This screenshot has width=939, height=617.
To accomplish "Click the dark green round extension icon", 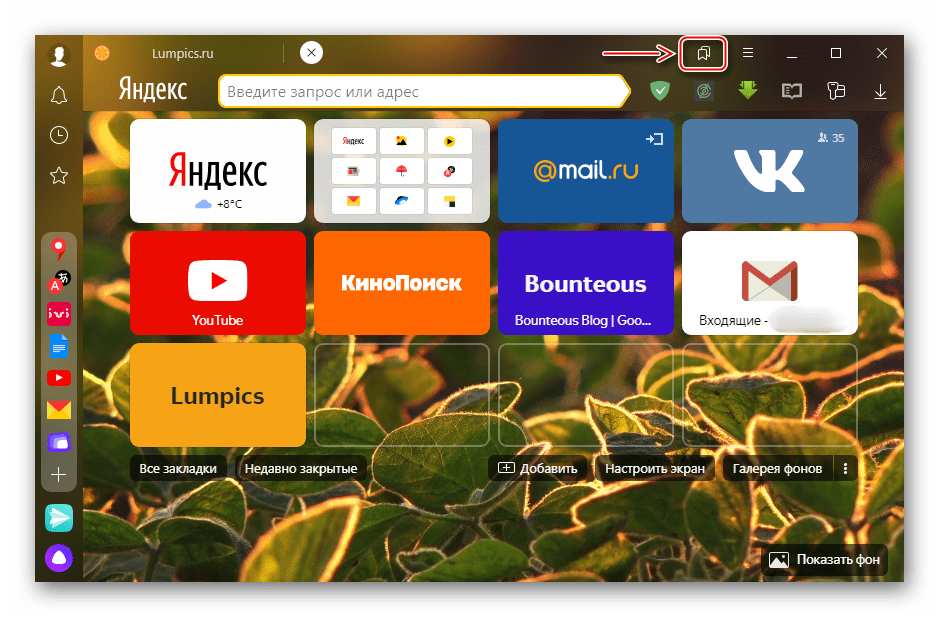I will click(x=704, y=91).
